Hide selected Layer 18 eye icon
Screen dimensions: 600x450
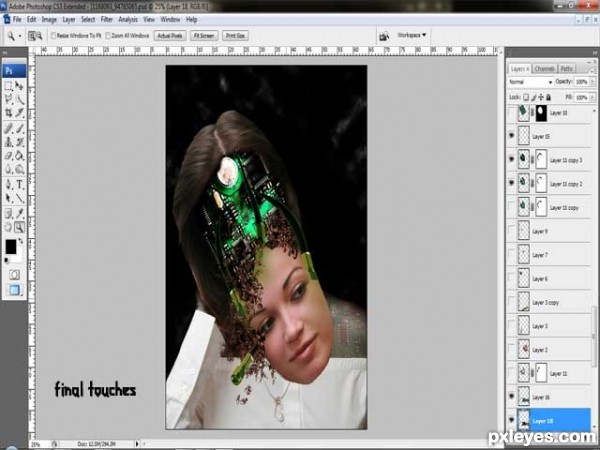pyautogui.click(x=512, y=420)
